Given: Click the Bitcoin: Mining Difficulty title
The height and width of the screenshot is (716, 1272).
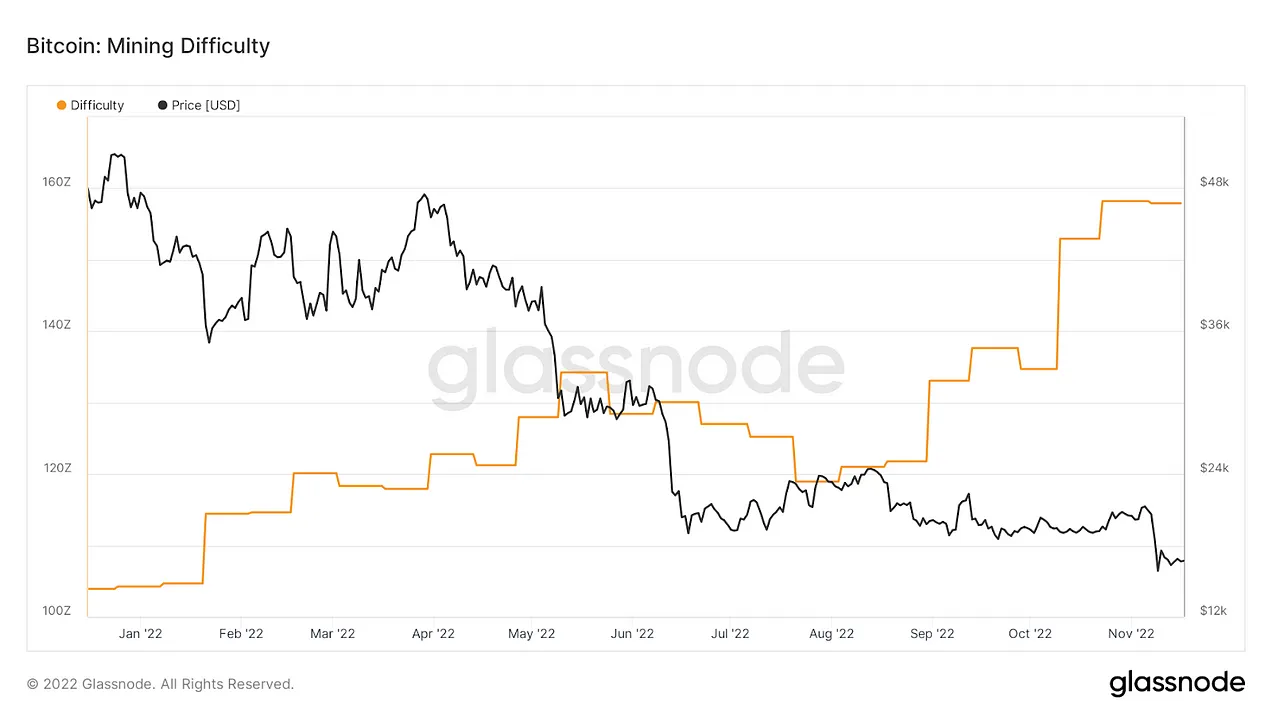Looking at the screenshot, I should (x=148, y=46).
